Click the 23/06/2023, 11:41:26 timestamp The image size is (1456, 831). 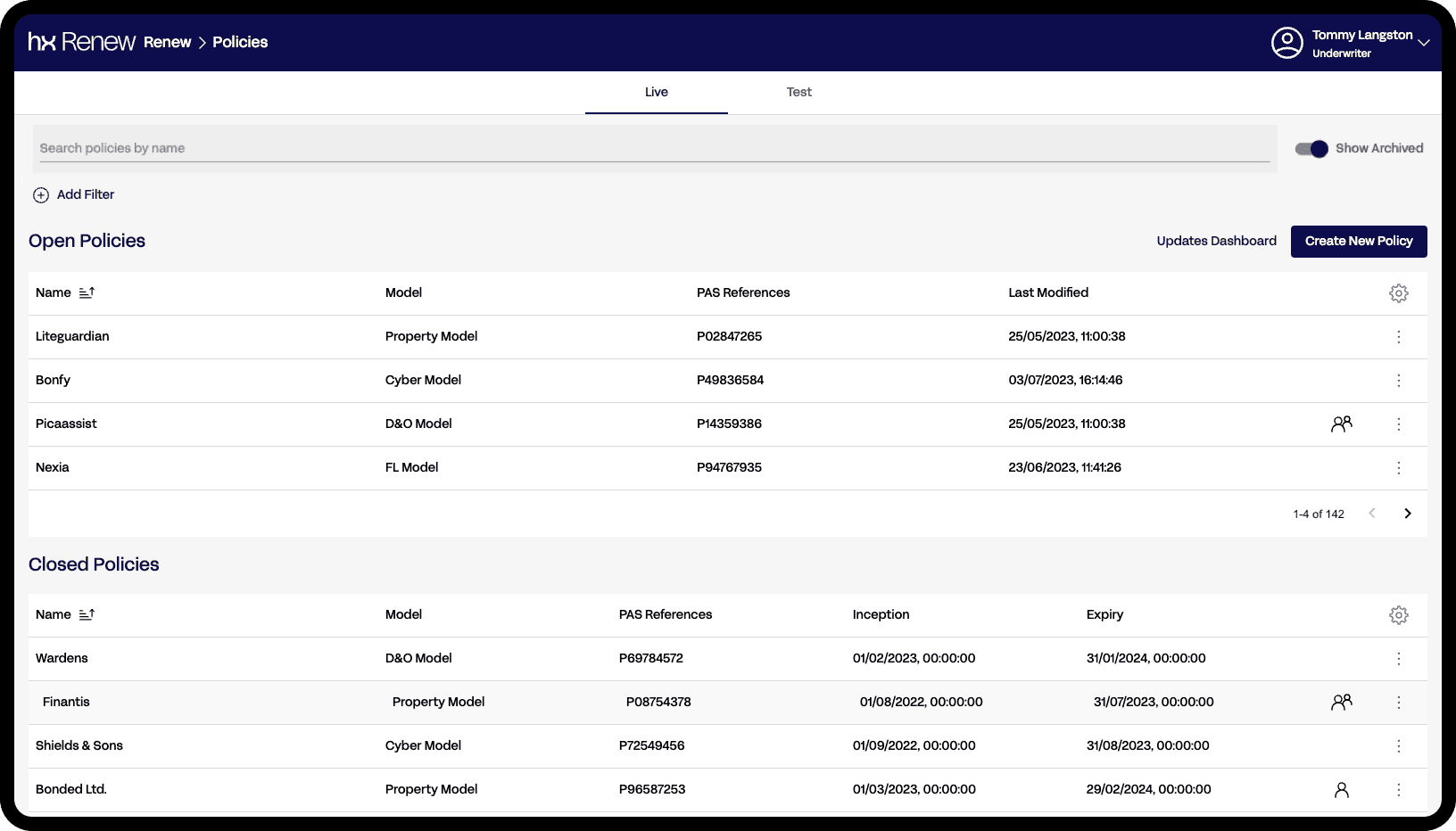1064,467
